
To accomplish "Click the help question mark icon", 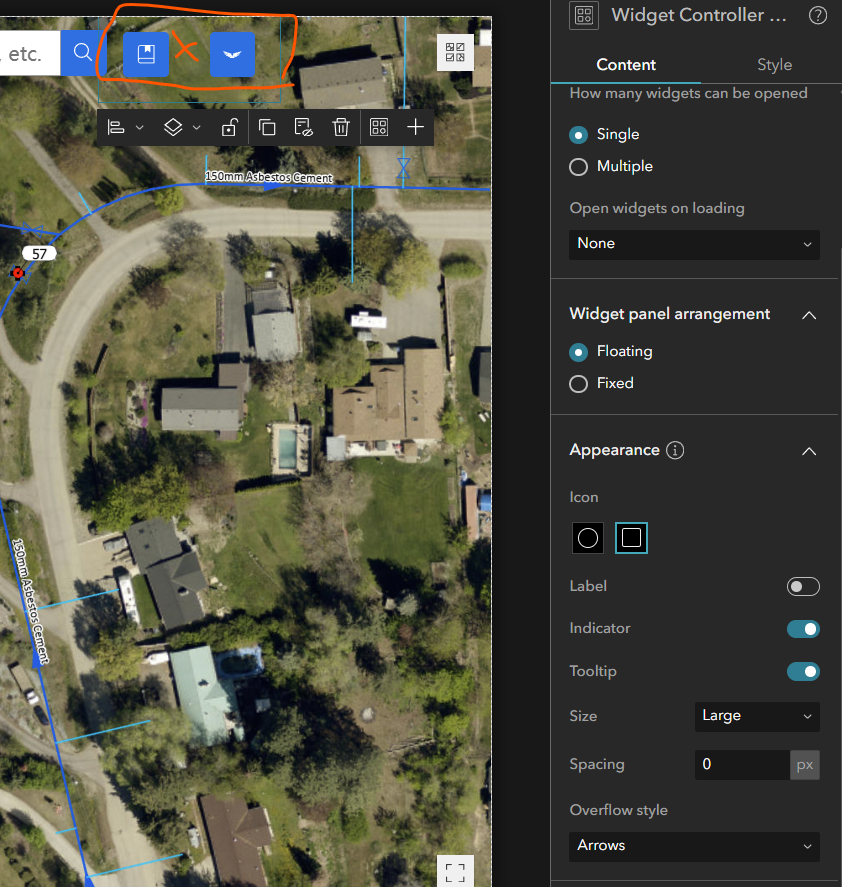I will 817,15.
